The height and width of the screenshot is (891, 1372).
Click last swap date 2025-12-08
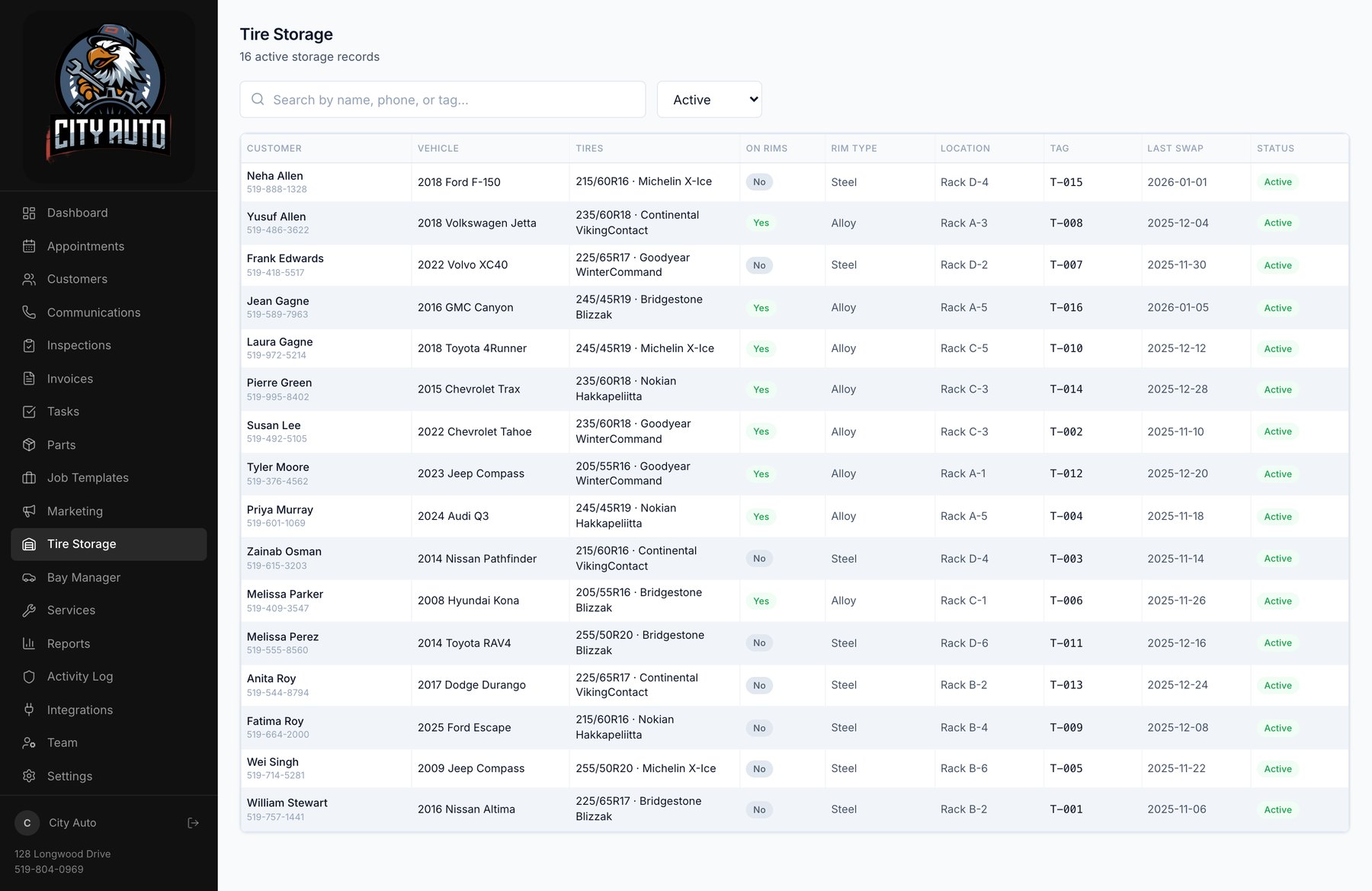1178,728
